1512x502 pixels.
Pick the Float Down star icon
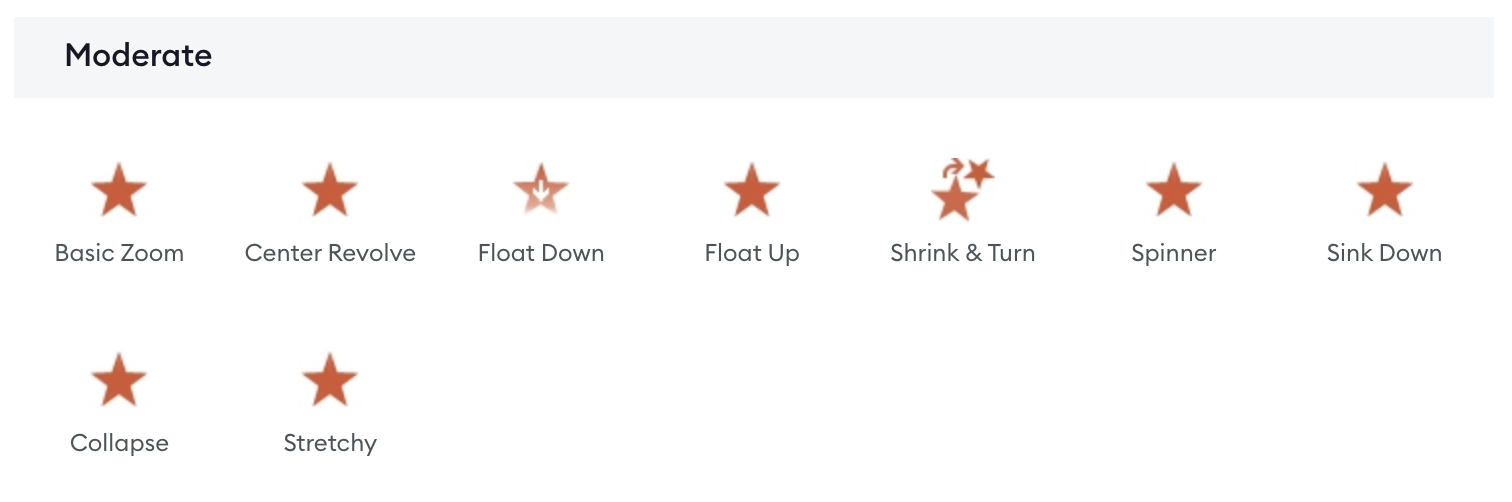[541, 190]
